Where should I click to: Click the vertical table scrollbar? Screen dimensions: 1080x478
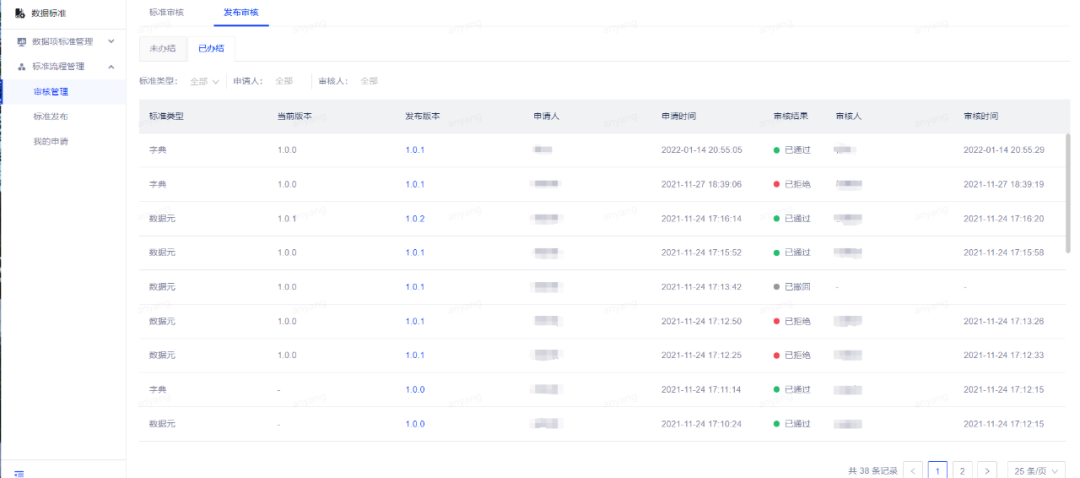1068,194
